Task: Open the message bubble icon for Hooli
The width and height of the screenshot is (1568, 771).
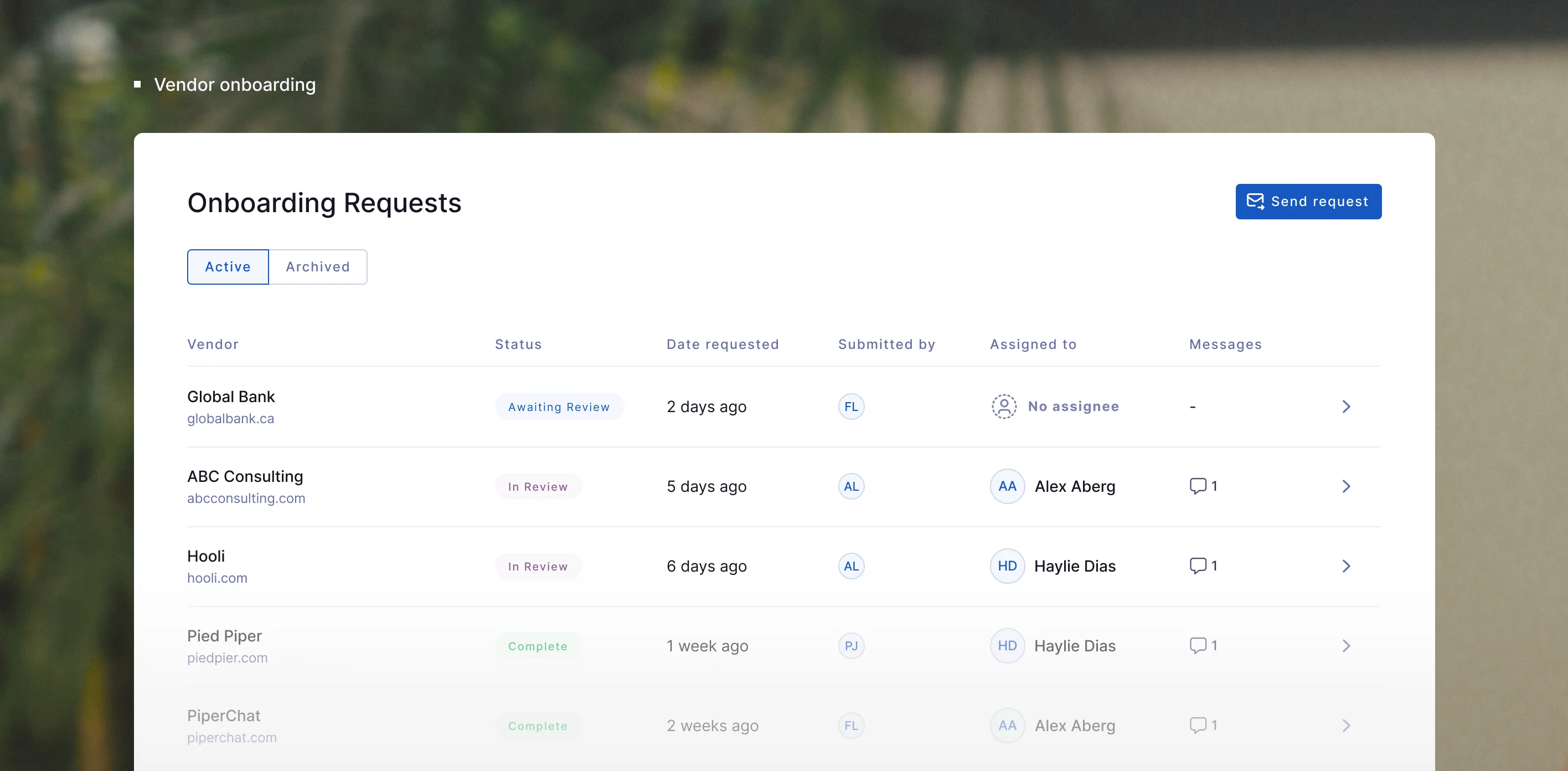Action: tap(1197, 565)
